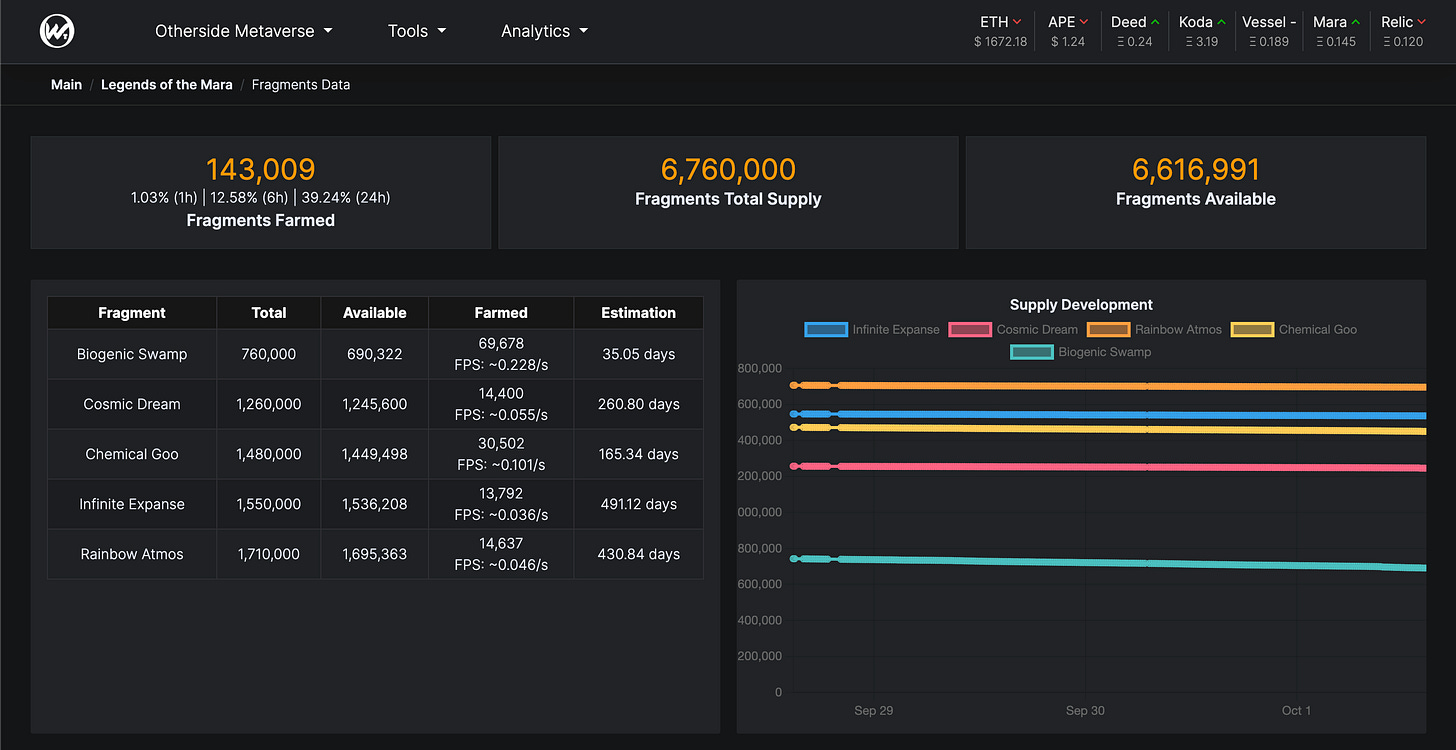Image resolution: width=1456 pixels, height=750 pixels.
Task: Click the Sep 30 axis label
Action: [1085, 710]
